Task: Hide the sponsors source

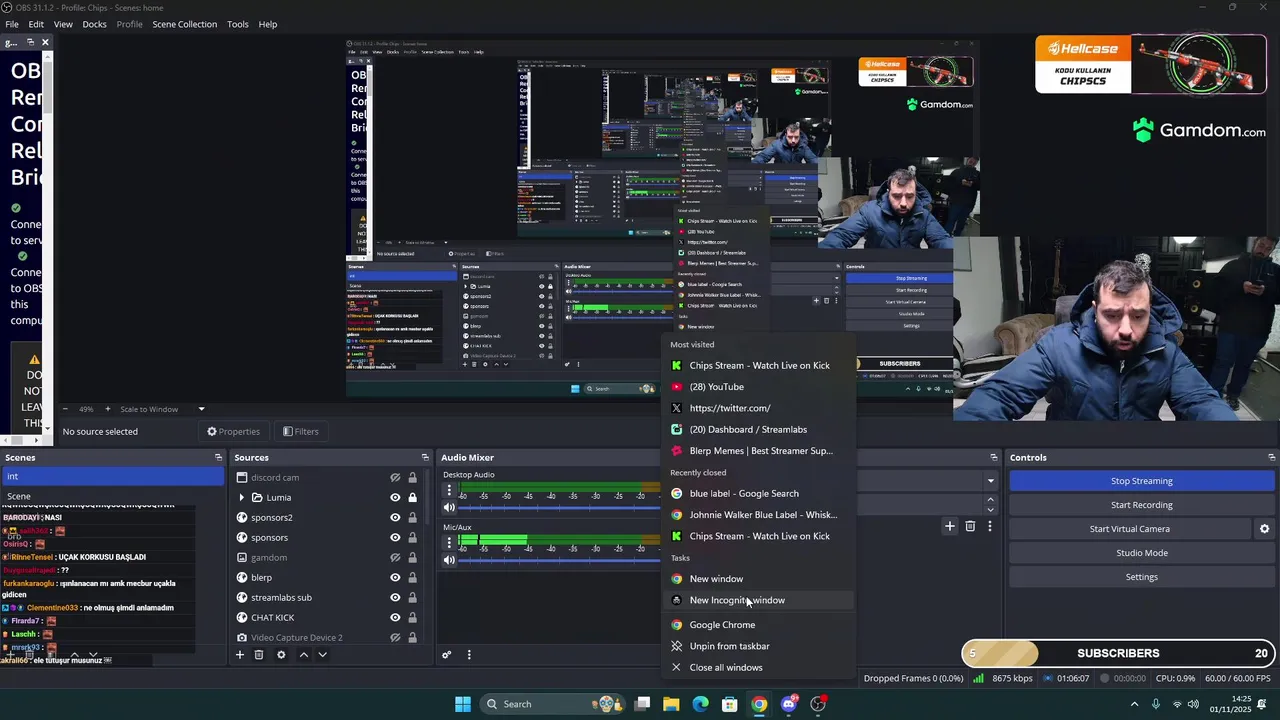Action: pyautogui.click(x=395, y=538)
